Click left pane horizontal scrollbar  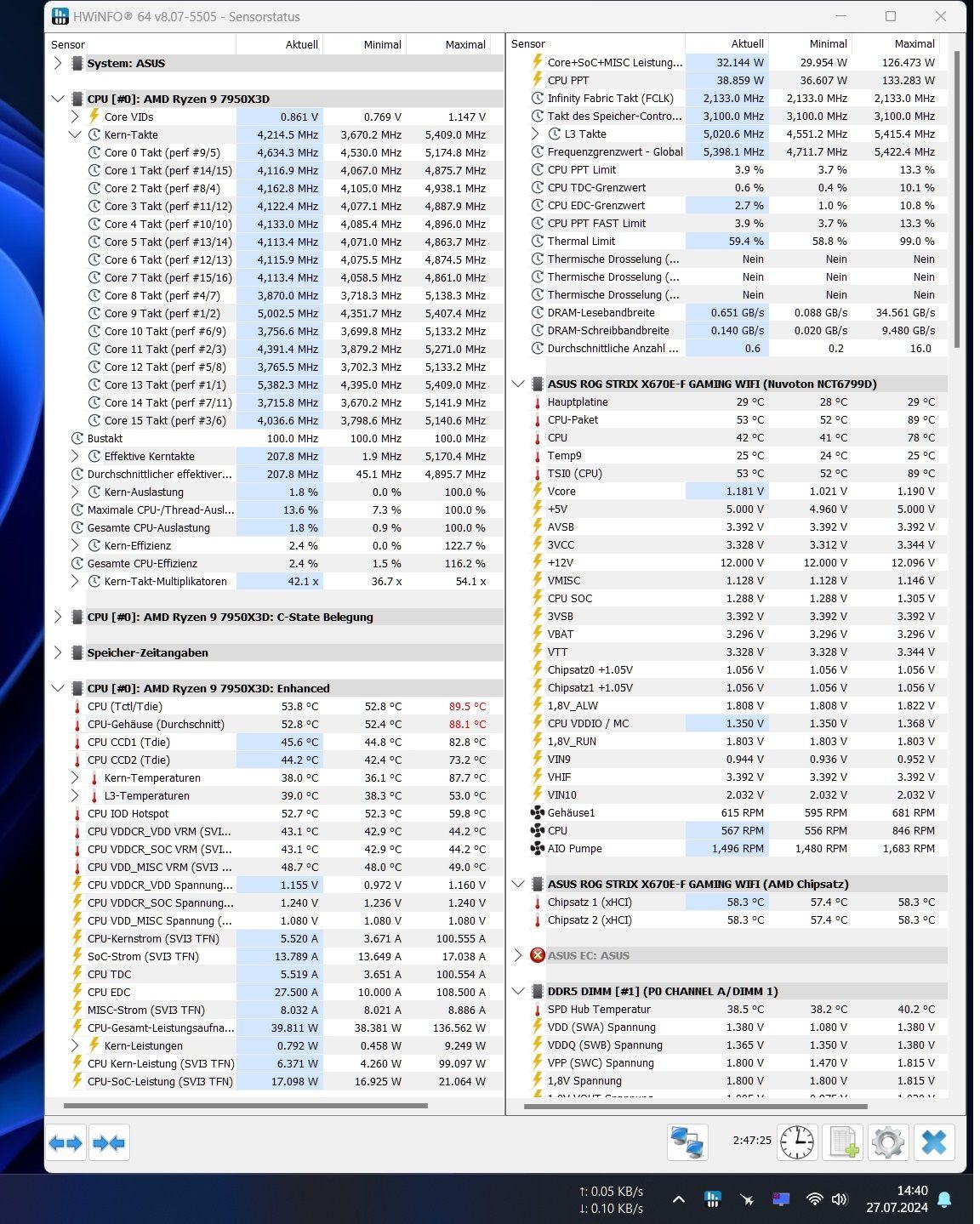click(246, 1106)
